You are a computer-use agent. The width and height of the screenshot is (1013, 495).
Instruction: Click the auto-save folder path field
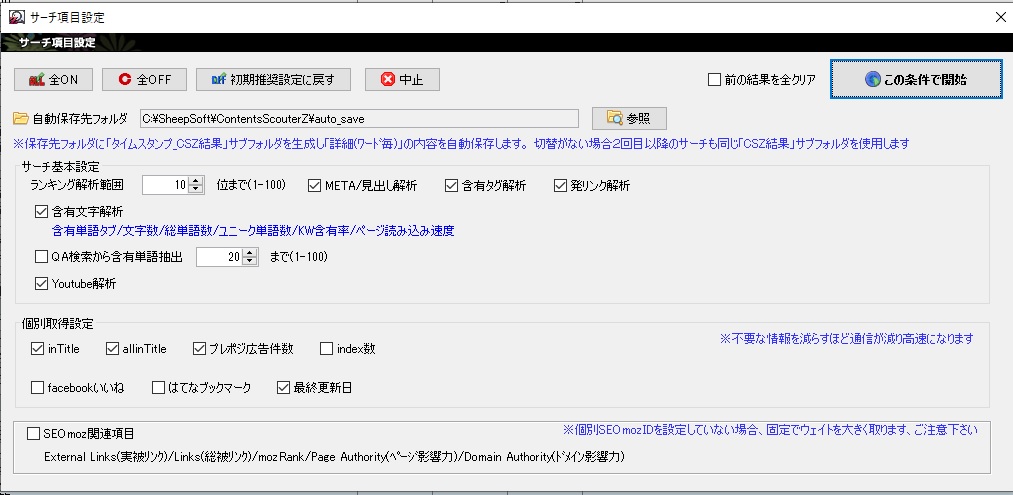tap(357, 118)
